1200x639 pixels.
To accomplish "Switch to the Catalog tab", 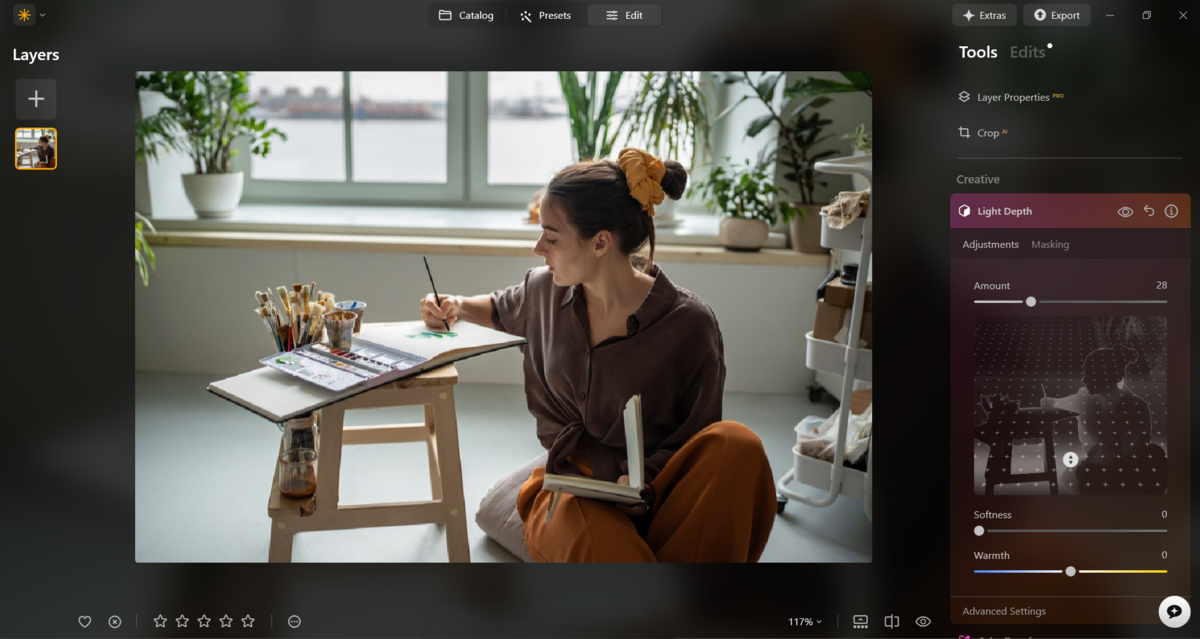I will pyautogui.click(x=466, y=15).
